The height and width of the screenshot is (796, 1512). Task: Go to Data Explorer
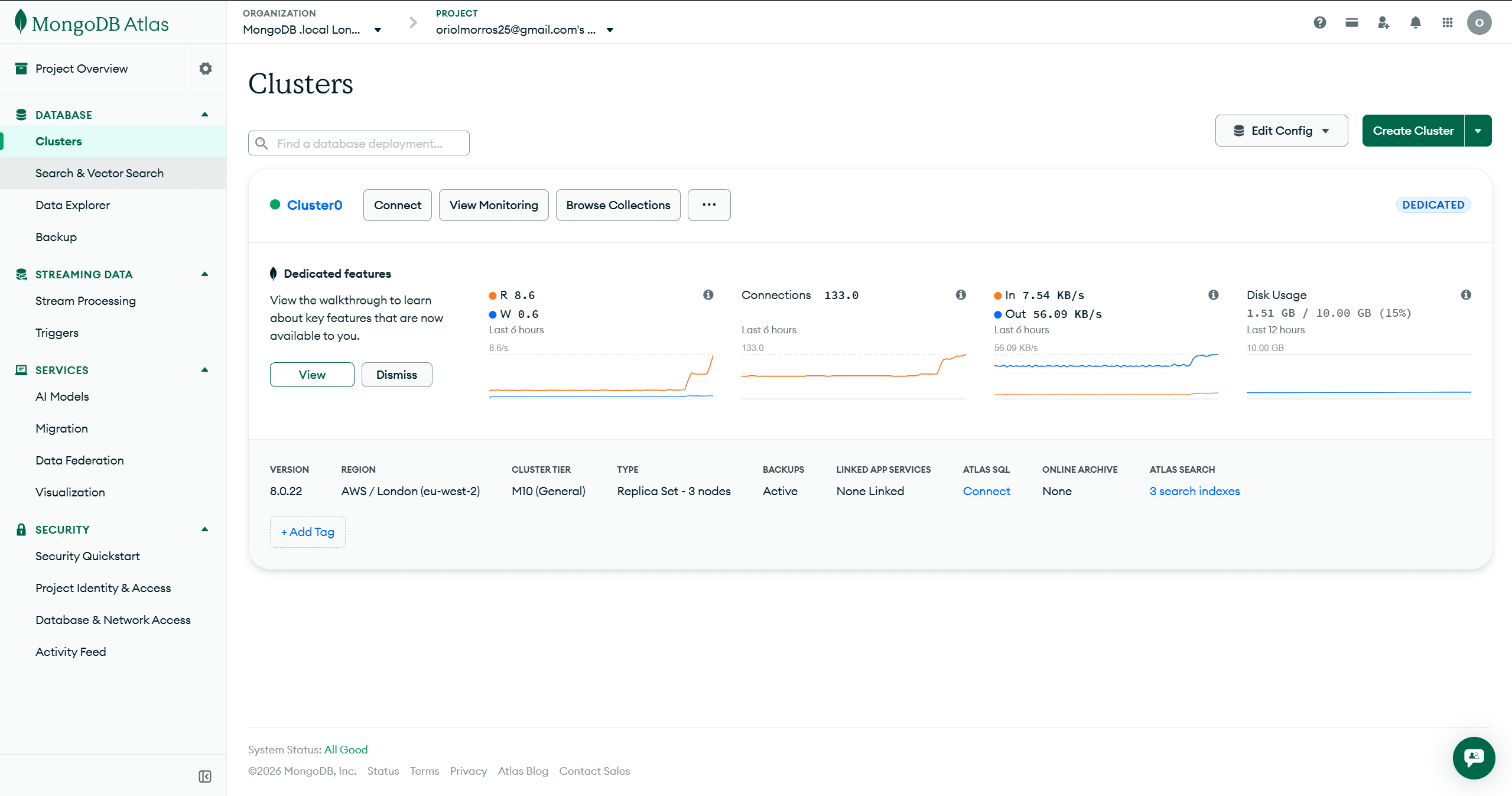tap(113, 205)
